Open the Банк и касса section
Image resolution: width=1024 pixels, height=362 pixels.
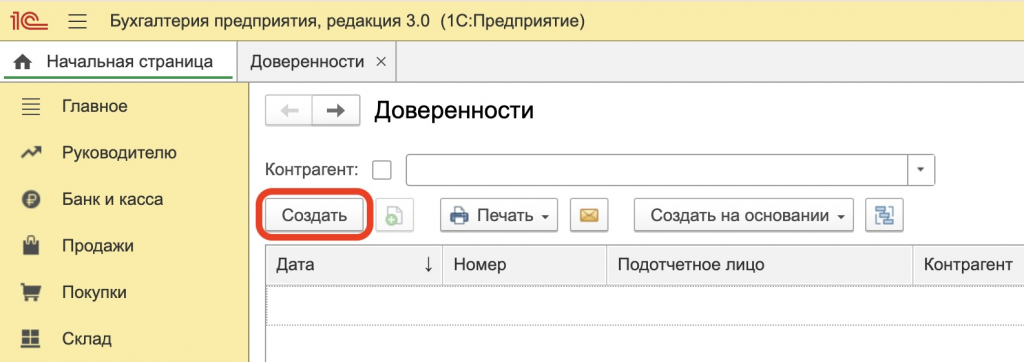(112, 199)
